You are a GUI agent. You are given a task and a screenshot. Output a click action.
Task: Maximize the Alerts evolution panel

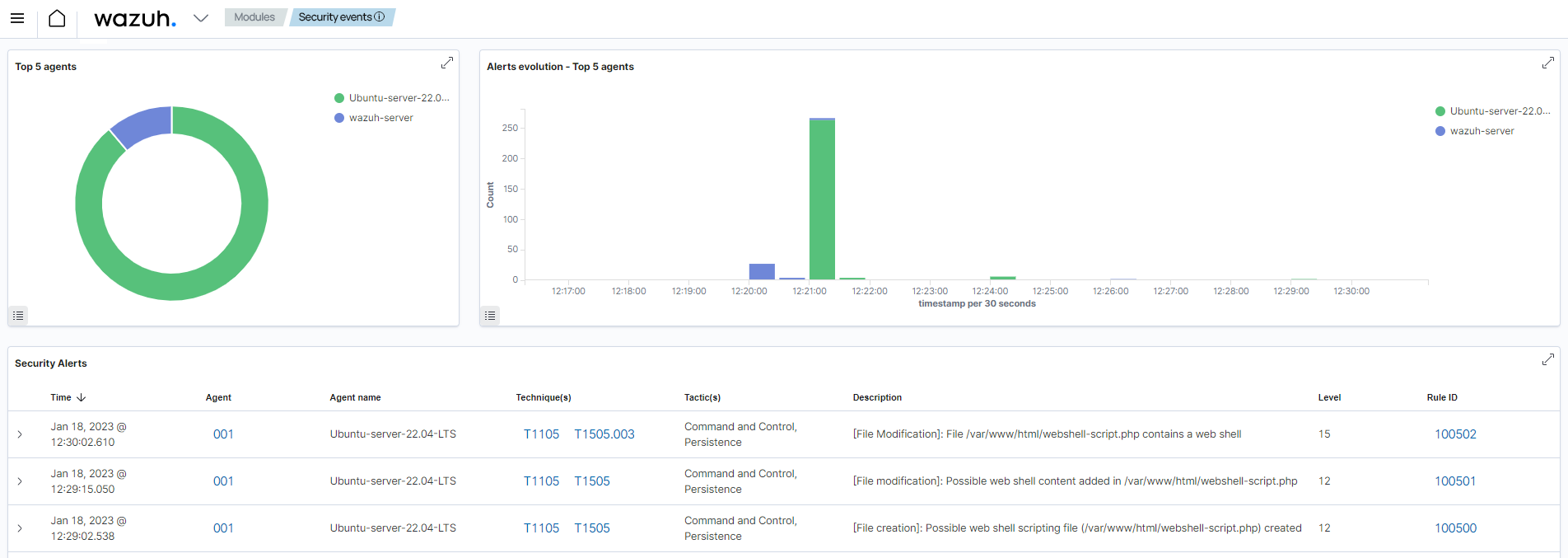[x=1548, y=63]
